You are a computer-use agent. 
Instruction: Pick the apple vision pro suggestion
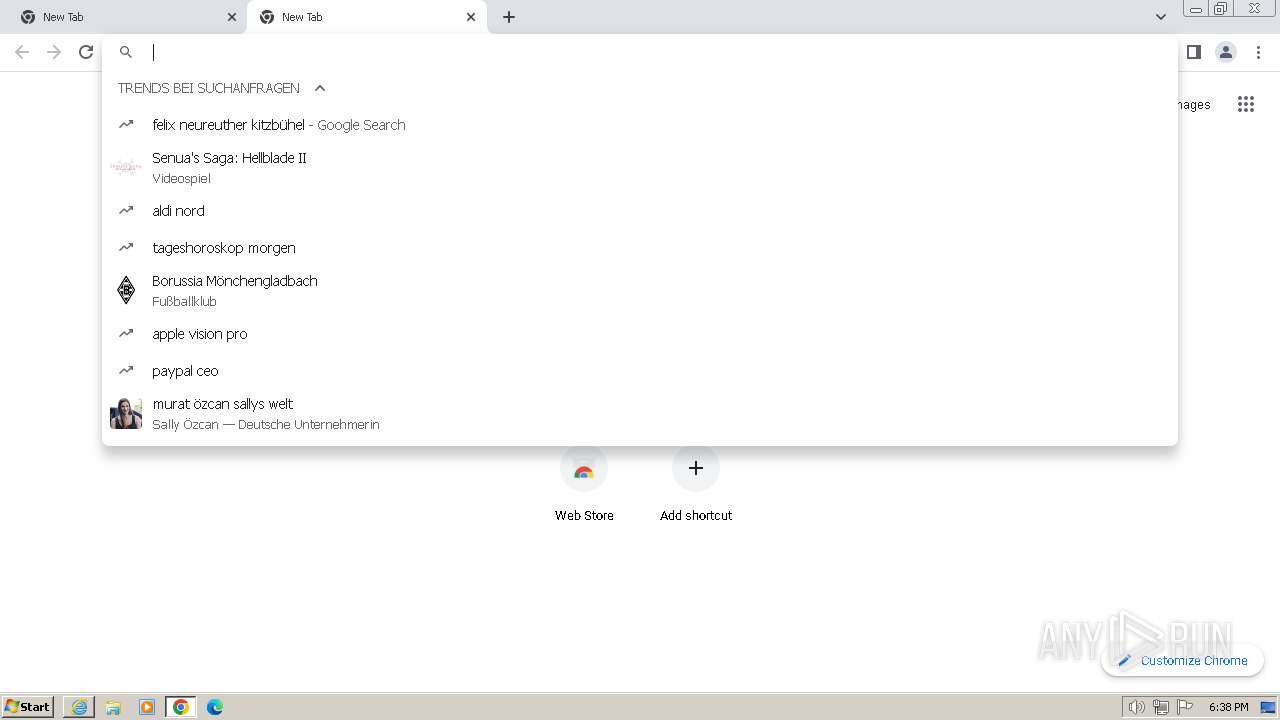coord(640,334)
